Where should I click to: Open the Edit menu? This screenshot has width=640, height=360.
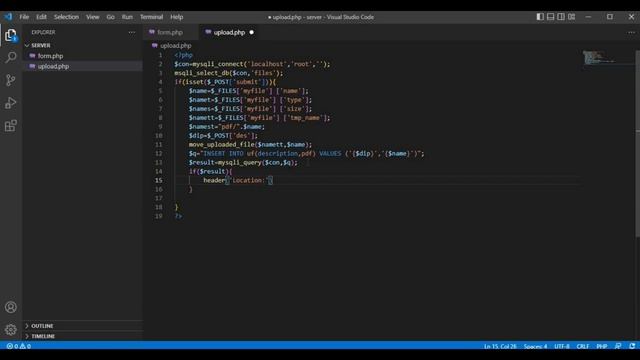tap(41, 17)
